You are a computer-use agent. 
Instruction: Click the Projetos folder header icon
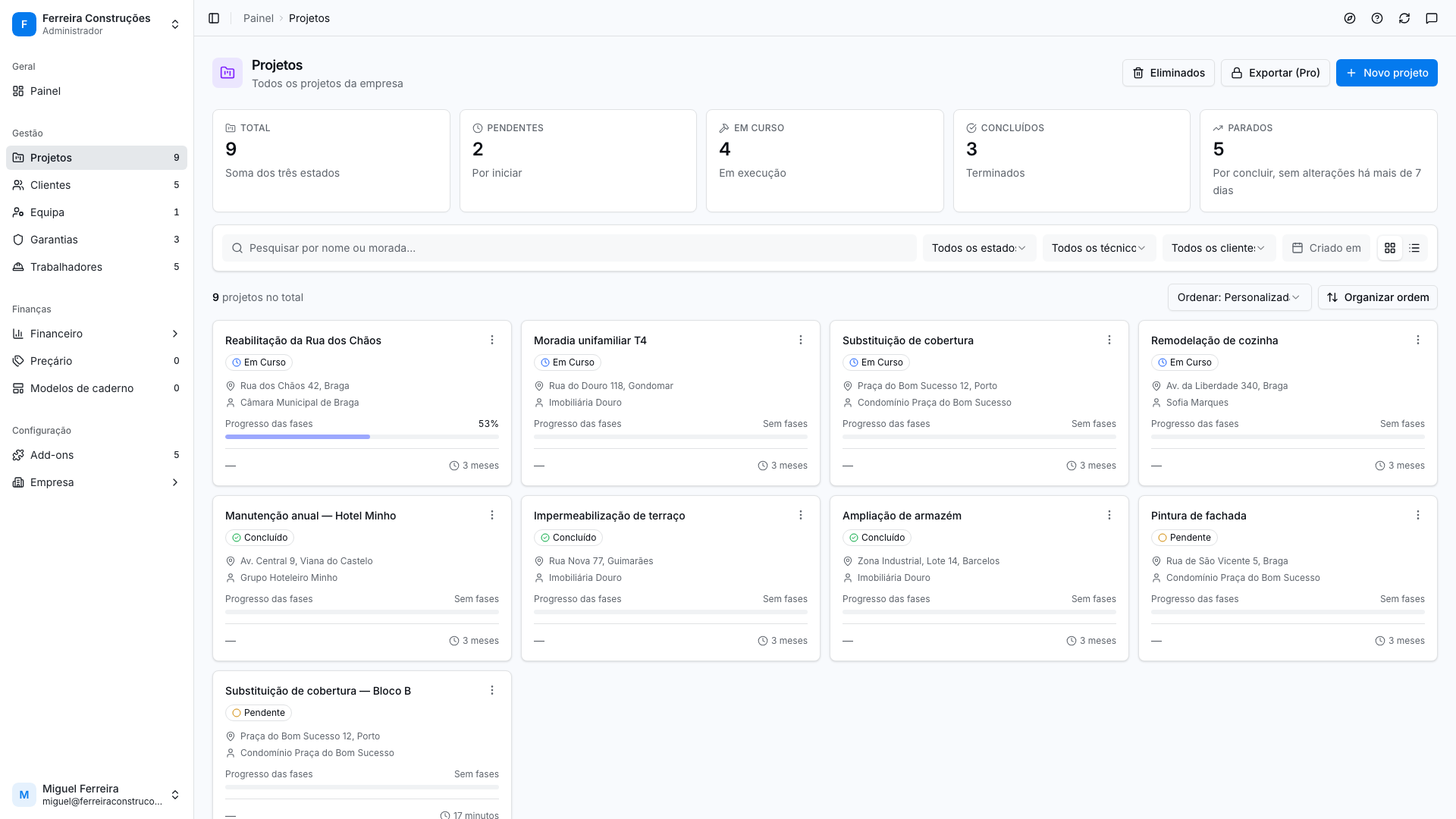(x=227, y=73)
